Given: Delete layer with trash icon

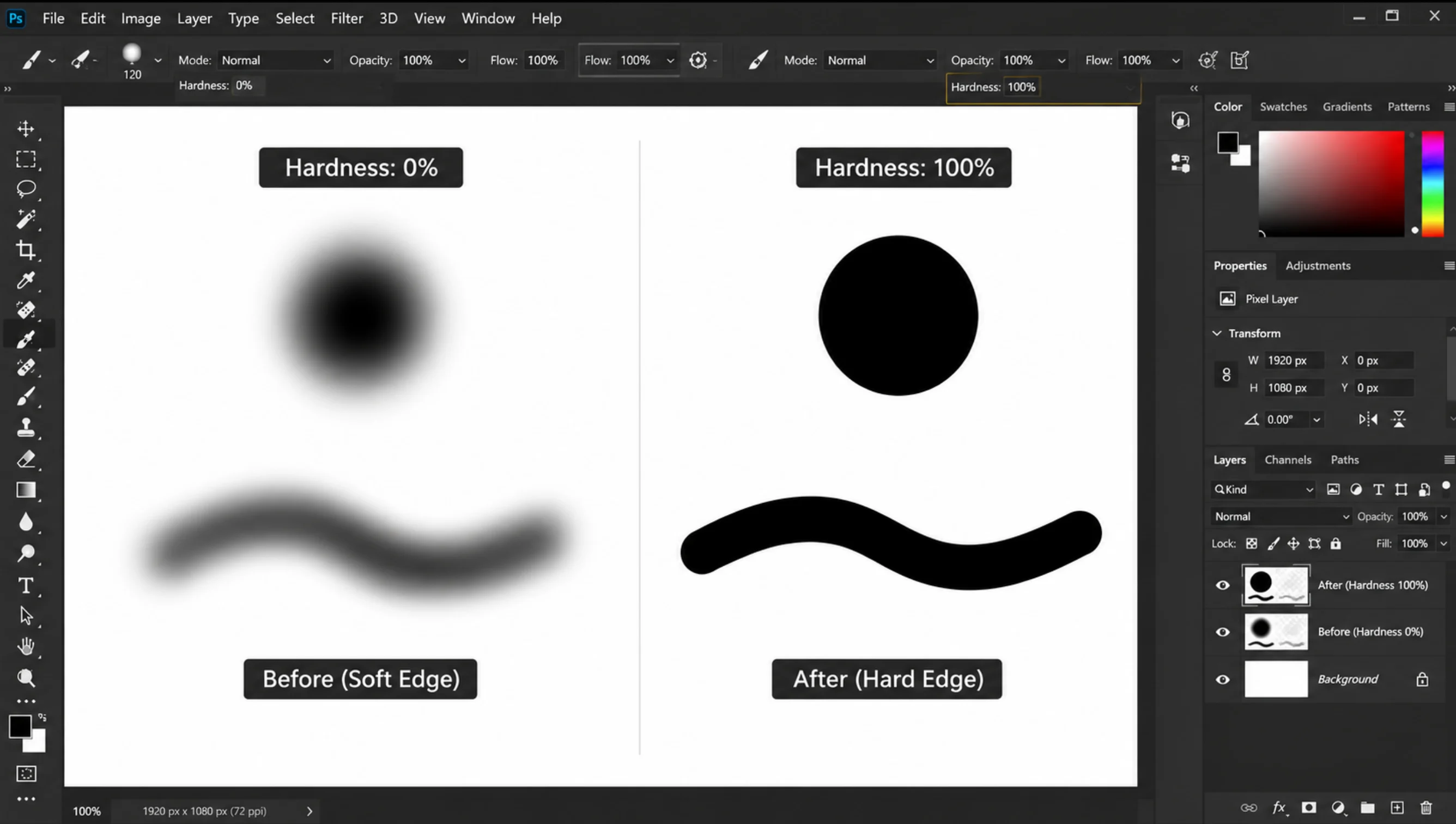Looking at the screenshot, I should click(x=1427, y=808).
